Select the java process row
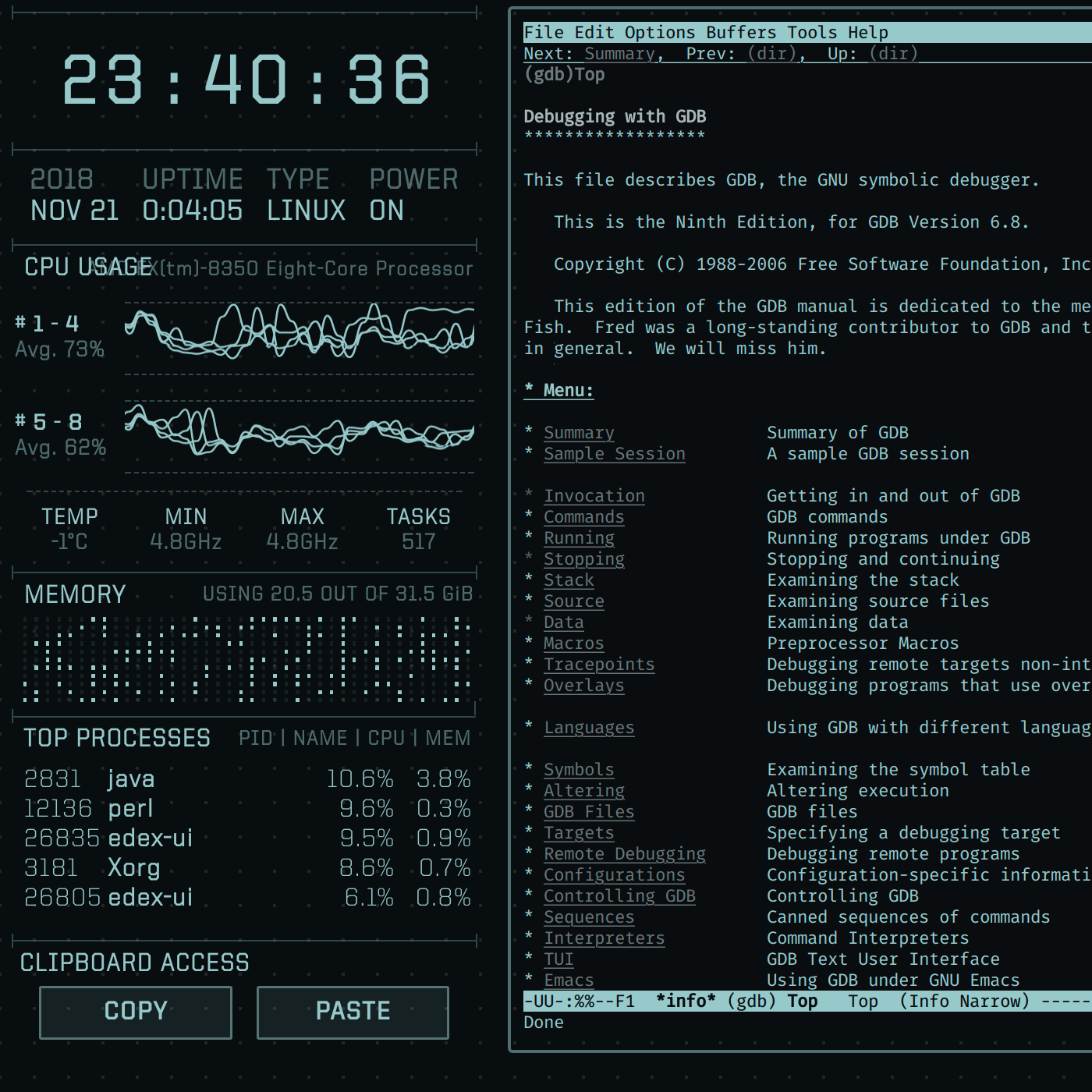Viewport: 1092px width, 1092px height. pyautogui.click(x=246, y=779)
